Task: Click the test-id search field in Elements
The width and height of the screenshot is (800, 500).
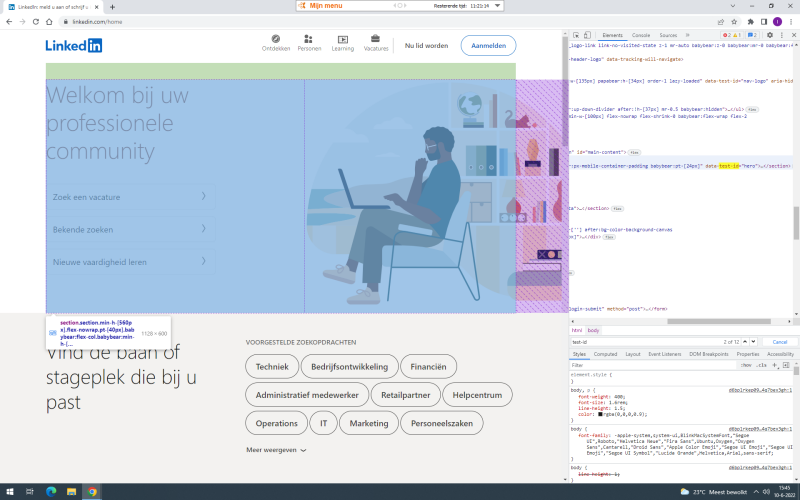Action: [643, 342]
